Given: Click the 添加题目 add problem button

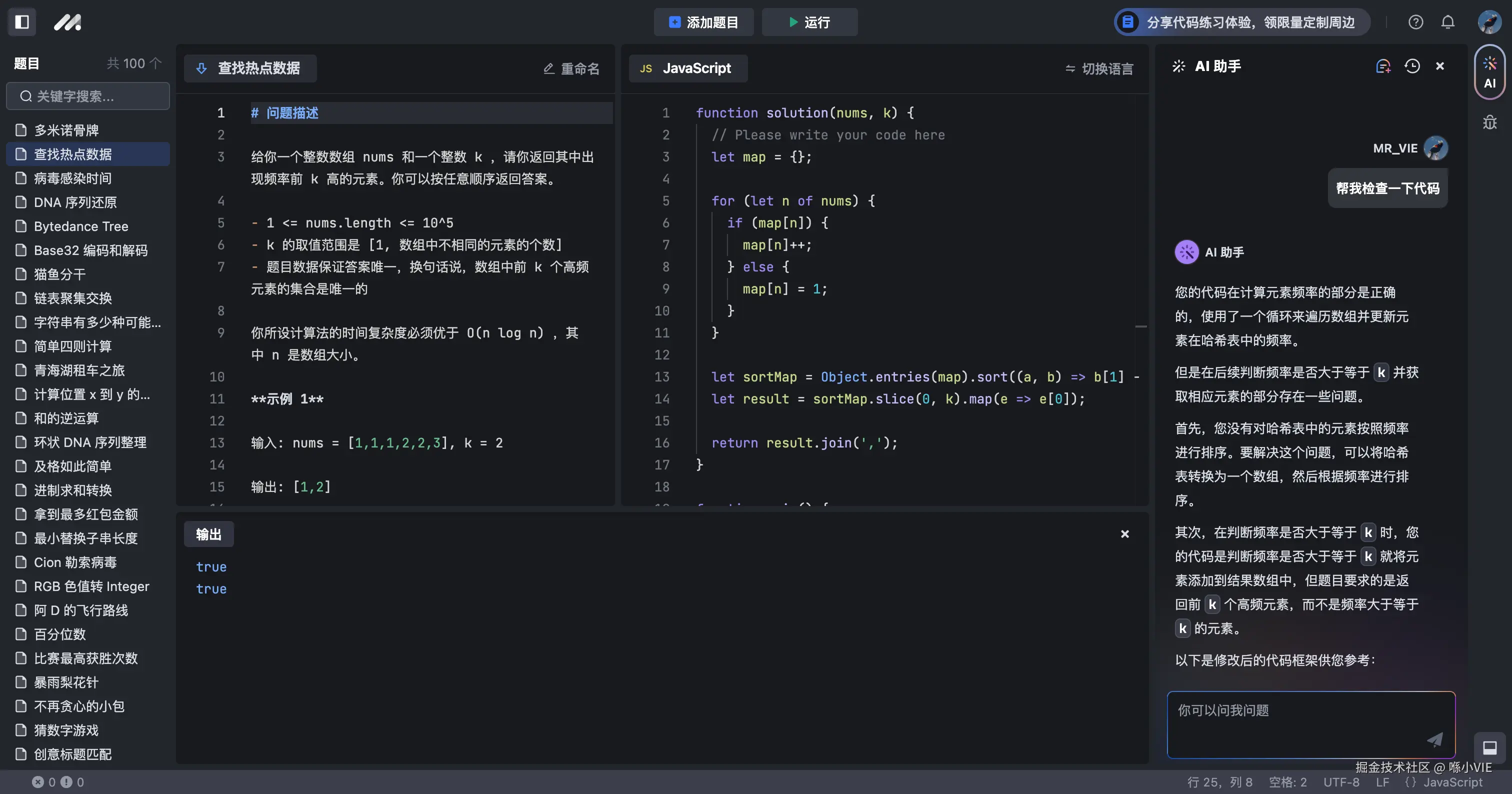Looking at the screenshot, I should click(703, 22).
